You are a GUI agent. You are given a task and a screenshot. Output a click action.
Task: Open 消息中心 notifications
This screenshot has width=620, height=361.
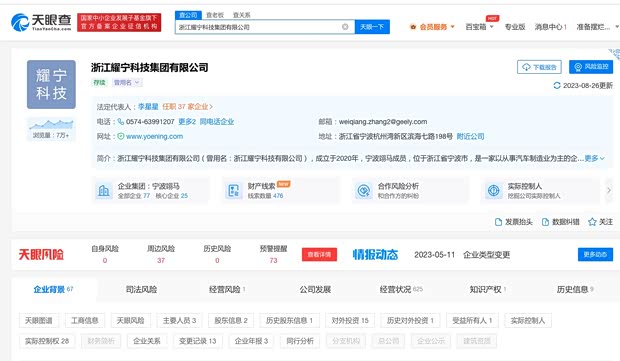(x=550, y=27)
